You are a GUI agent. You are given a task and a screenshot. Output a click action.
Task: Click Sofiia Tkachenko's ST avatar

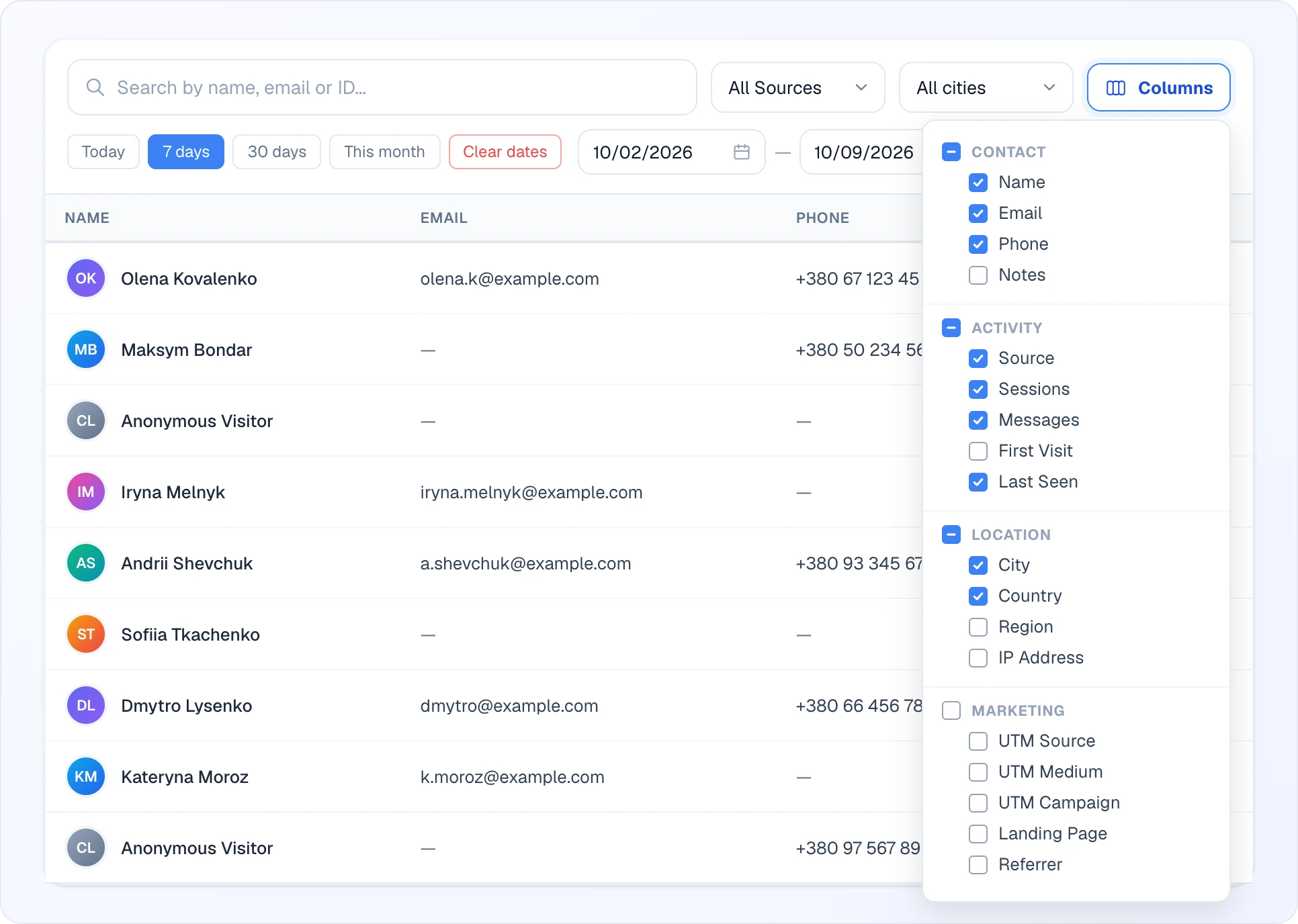point(86,634)
